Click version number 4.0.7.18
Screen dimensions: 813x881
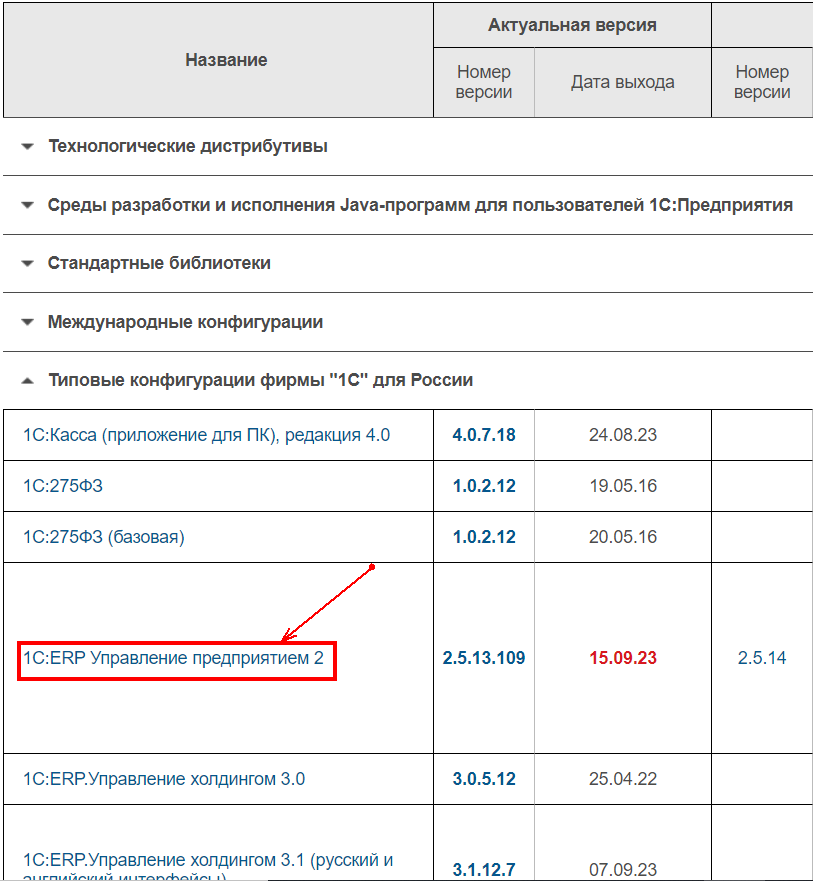pyautogui.click(x=484, y=435)
